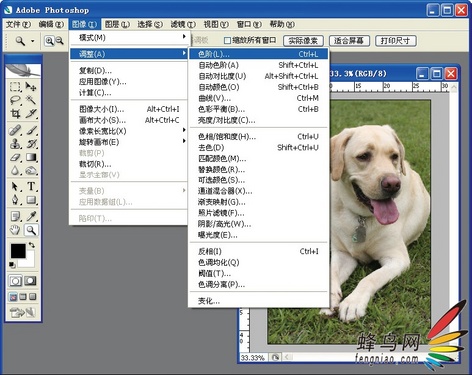The image size is (472, 375).
Task: Select the Magic Wand tool
Action: 31,100
